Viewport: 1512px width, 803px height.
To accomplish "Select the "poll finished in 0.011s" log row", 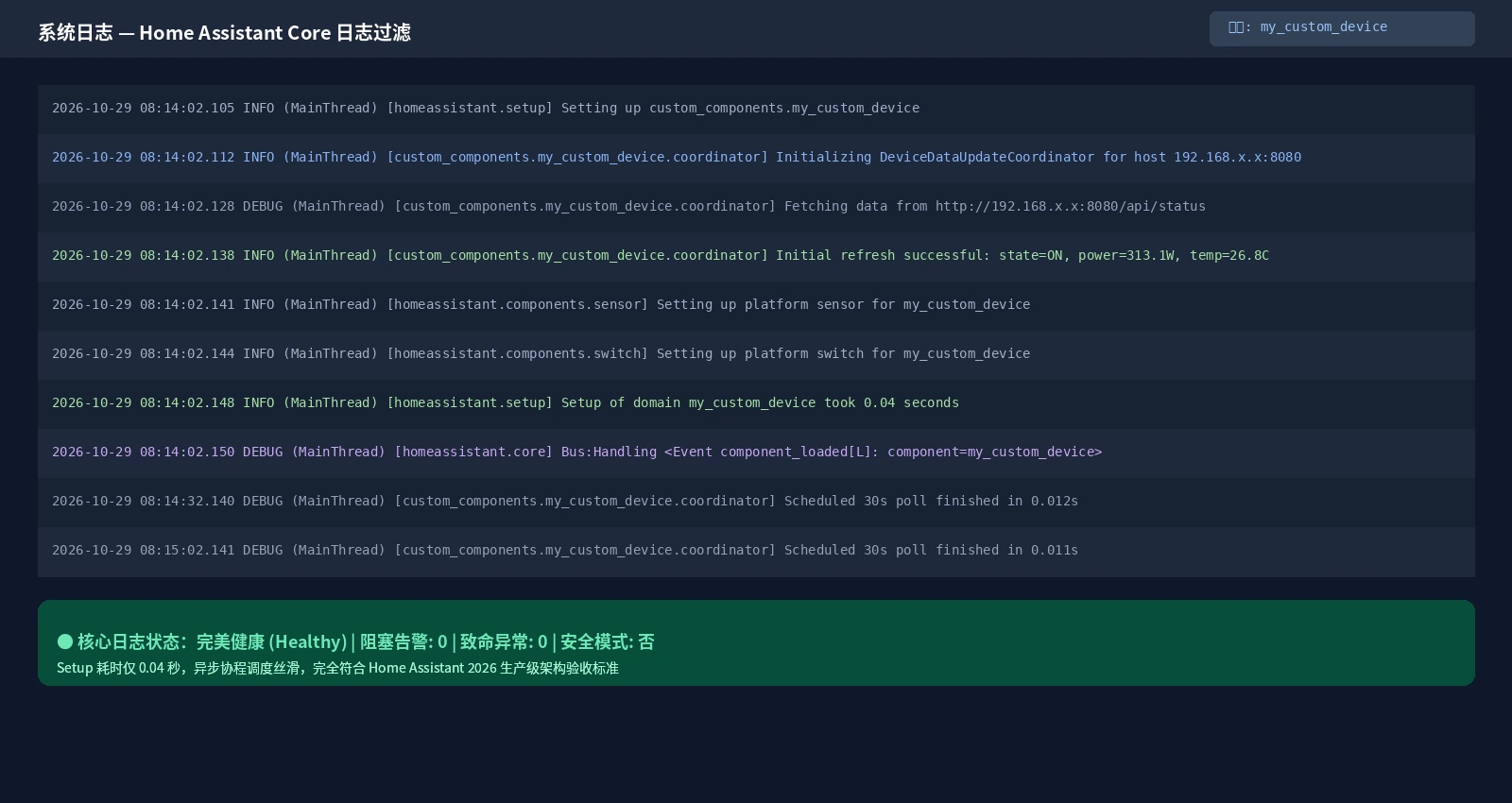I will pyautogui.click(x=756, y=551).
